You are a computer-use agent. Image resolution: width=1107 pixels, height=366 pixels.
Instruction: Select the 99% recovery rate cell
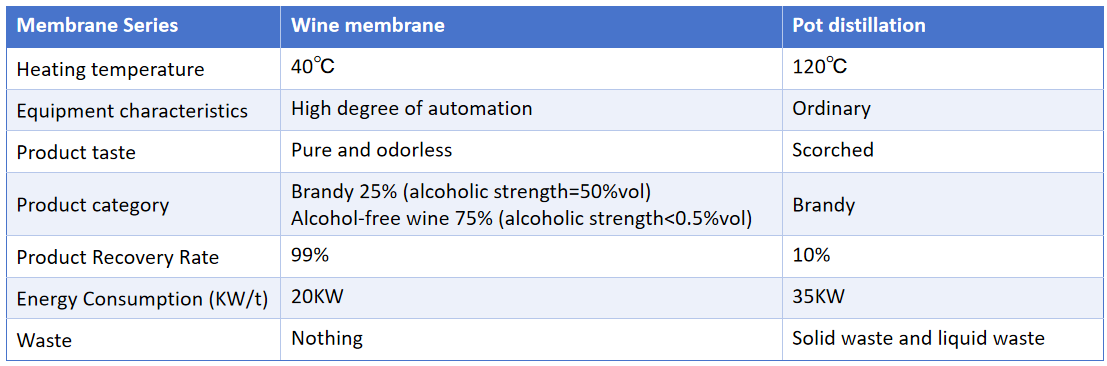point(532,257)
